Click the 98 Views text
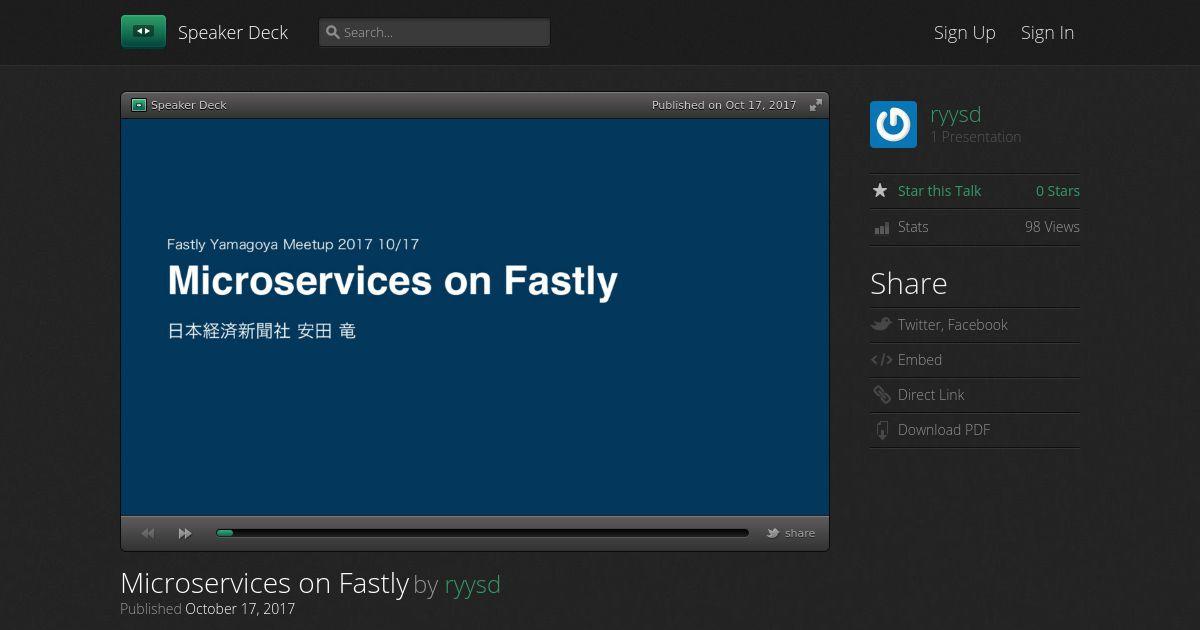This screenshot has height=630, width=1200. click(x=1052, y=227)
